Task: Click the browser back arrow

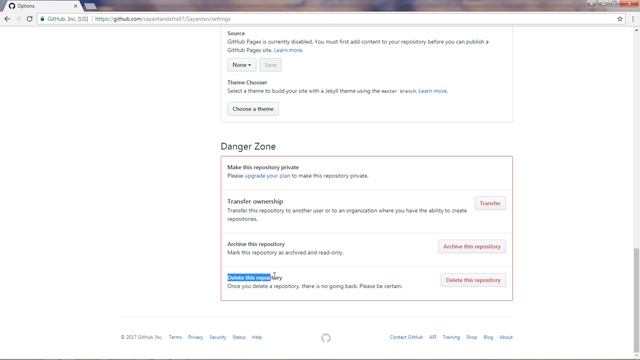Action: pyautogui.click(x=7, y=19)
